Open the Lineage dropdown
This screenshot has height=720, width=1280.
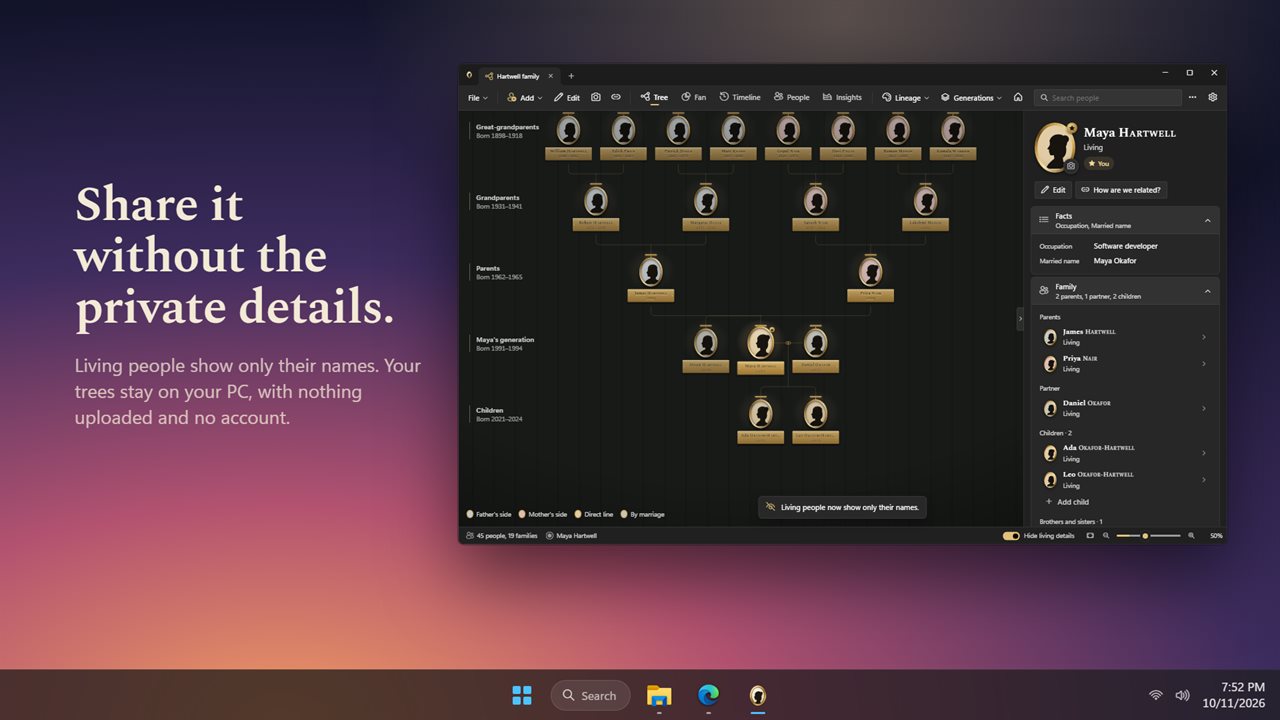pyautogui.click(x=906, y=98)
